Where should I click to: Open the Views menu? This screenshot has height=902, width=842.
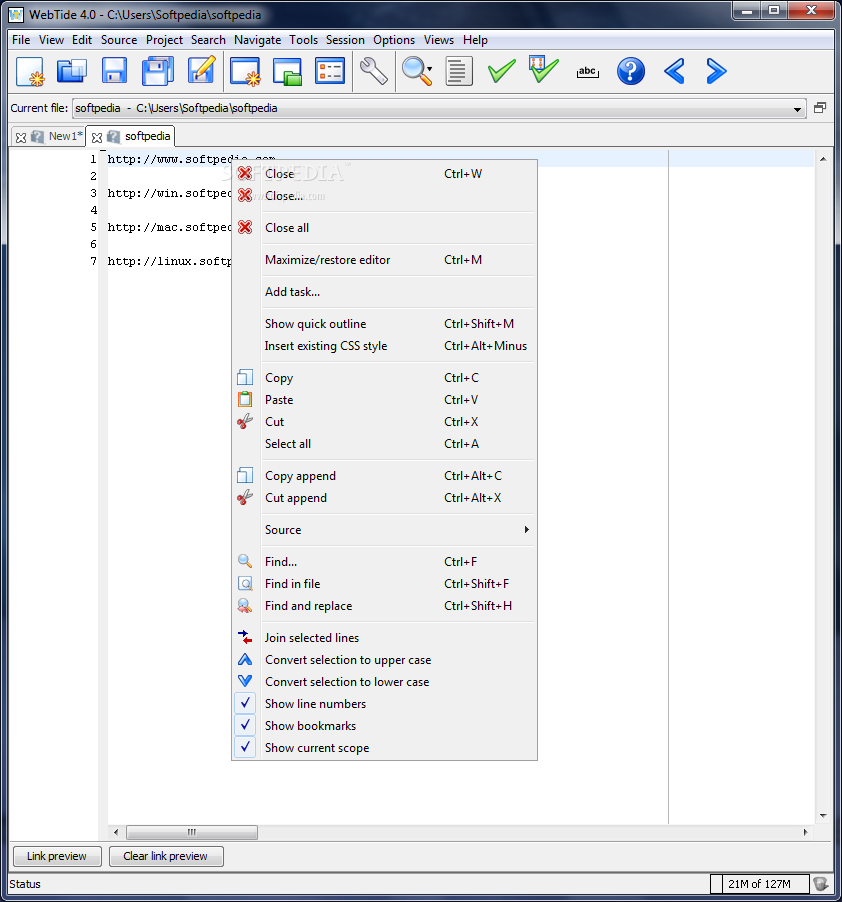[439, 40]
